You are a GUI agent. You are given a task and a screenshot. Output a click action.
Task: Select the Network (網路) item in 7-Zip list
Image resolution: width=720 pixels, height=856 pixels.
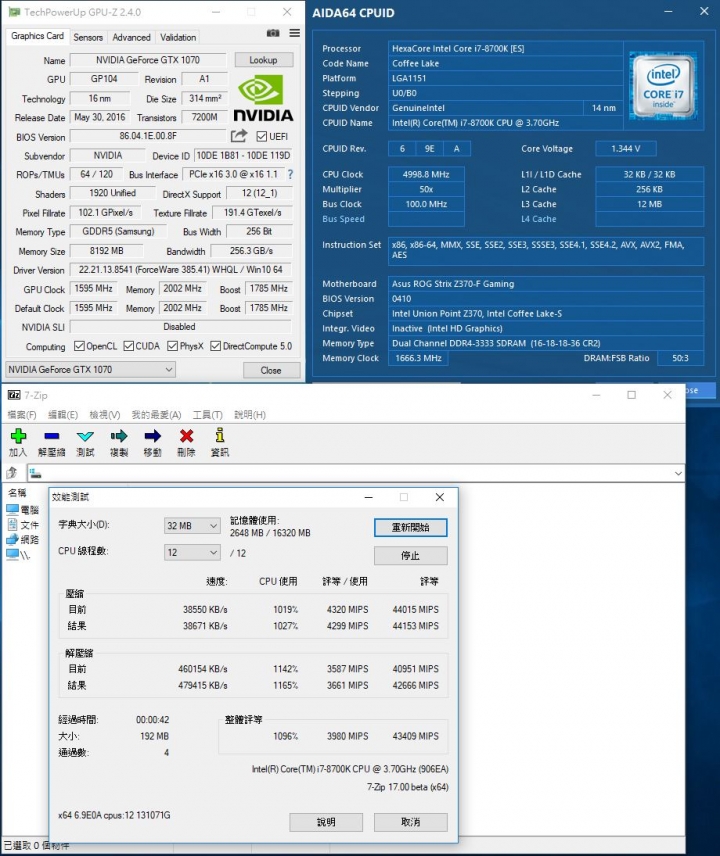(22, 540)
